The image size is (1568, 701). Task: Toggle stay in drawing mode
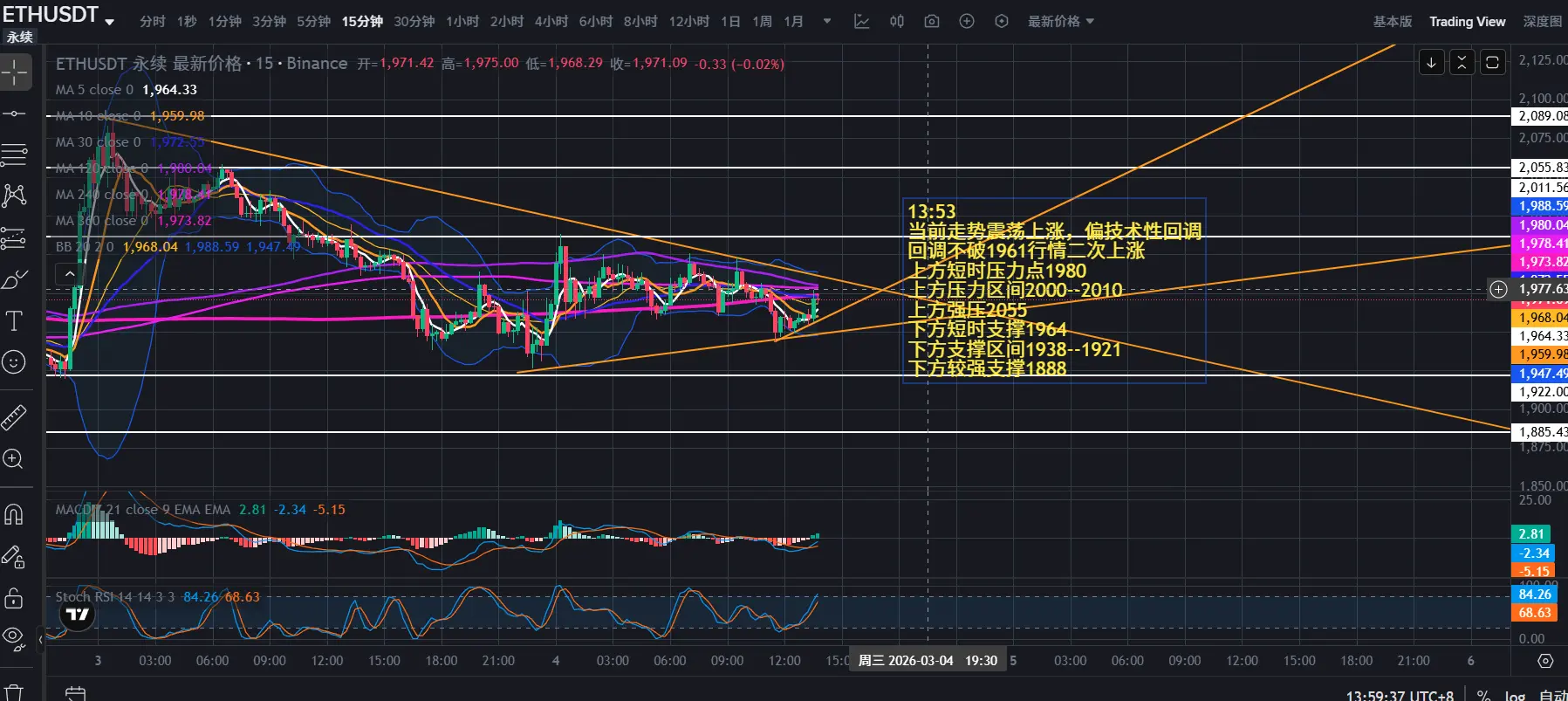click(x=15, y=556)
